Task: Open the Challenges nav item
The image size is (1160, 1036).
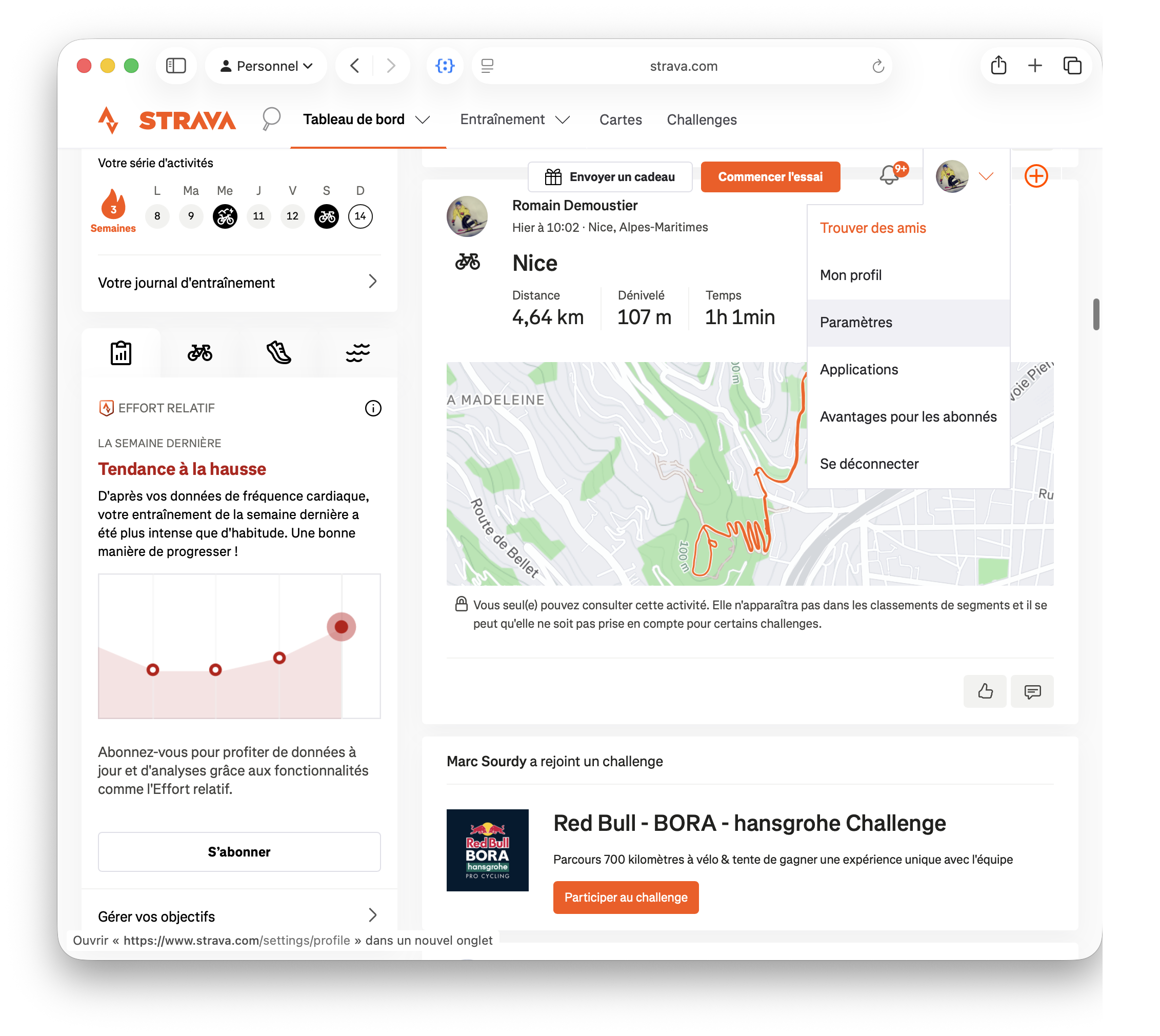Action: click(x=702, y=119)
